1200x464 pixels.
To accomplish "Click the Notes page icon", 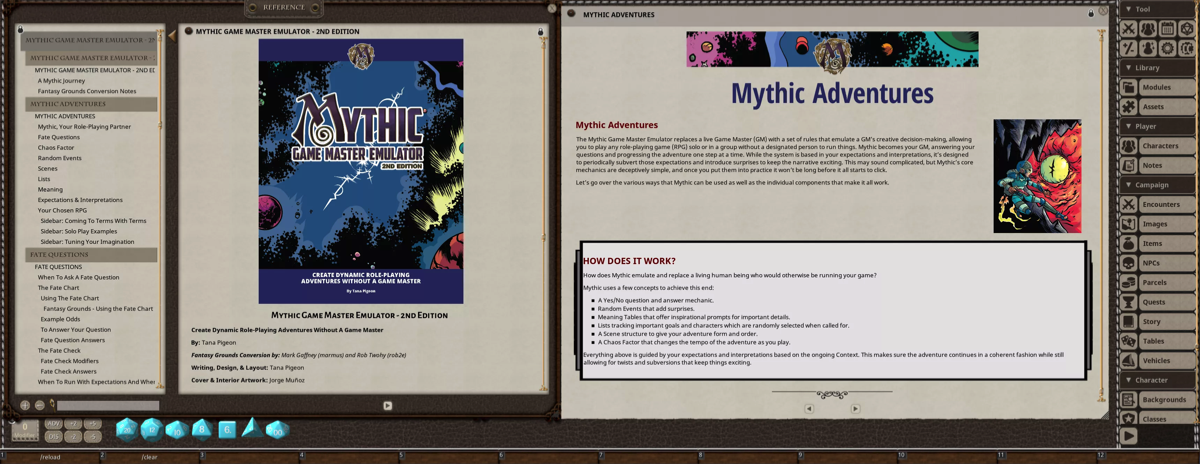I will point(1128,165).
